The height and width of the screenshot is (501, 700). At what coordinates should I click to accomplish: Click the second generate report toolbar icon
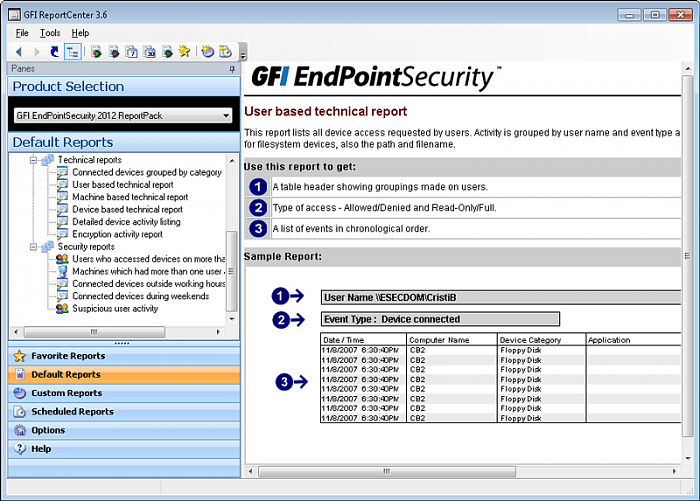coord(114,52)
